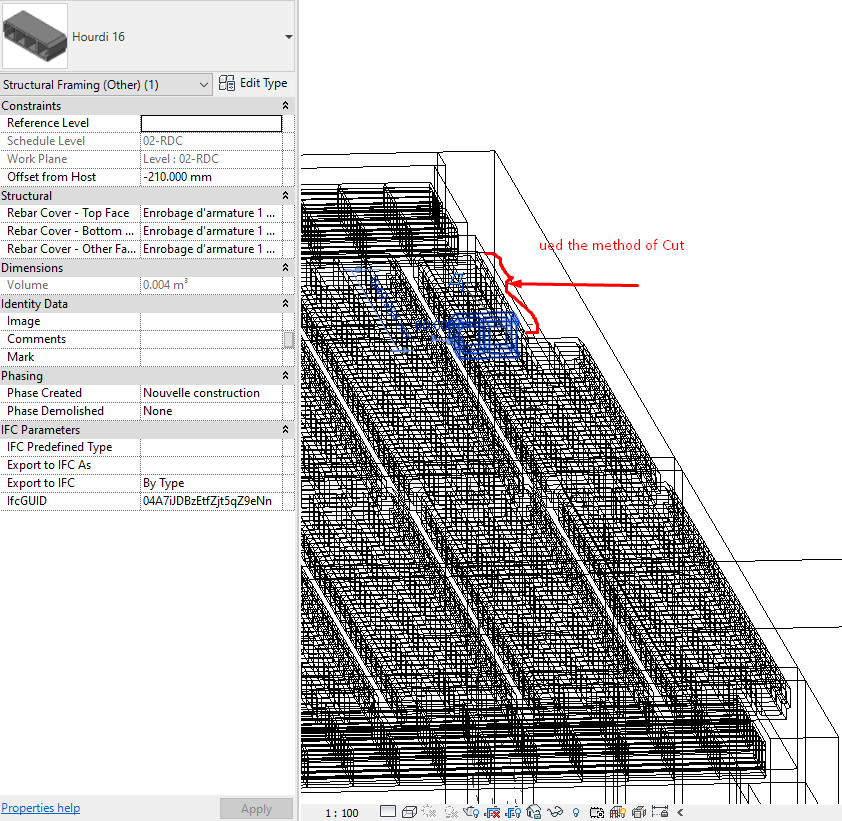Select the Detail Level icon
Viewport: 842px width, 821px height.
[x=386, y=811]
